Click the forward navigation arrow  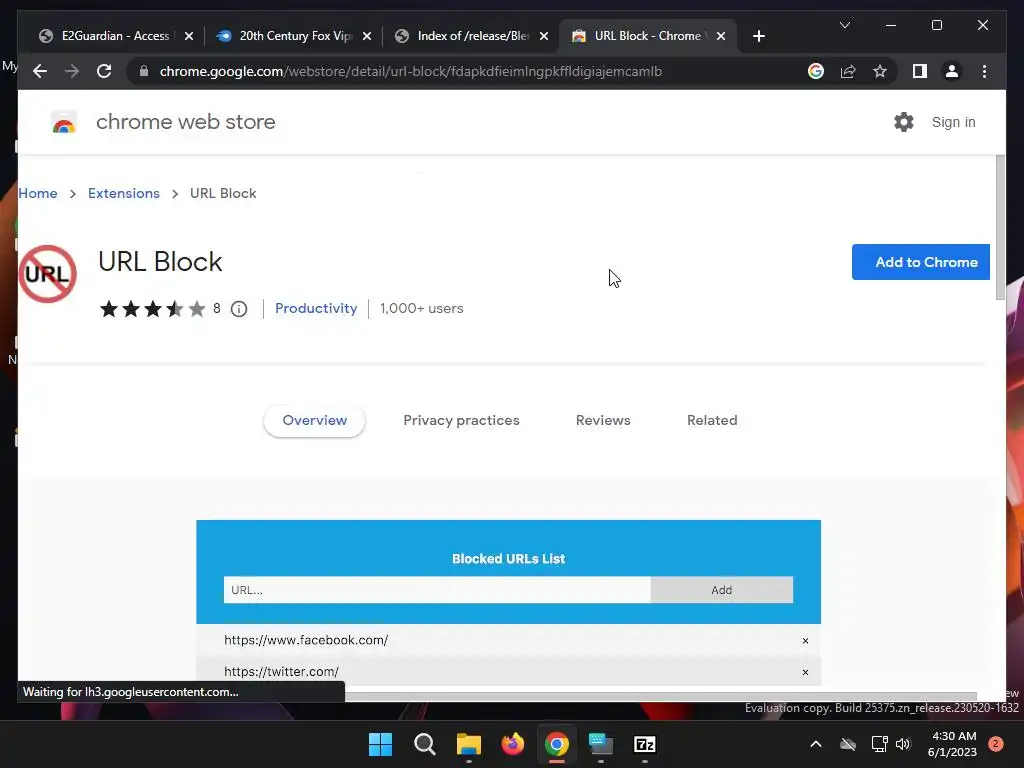(72, 71)
